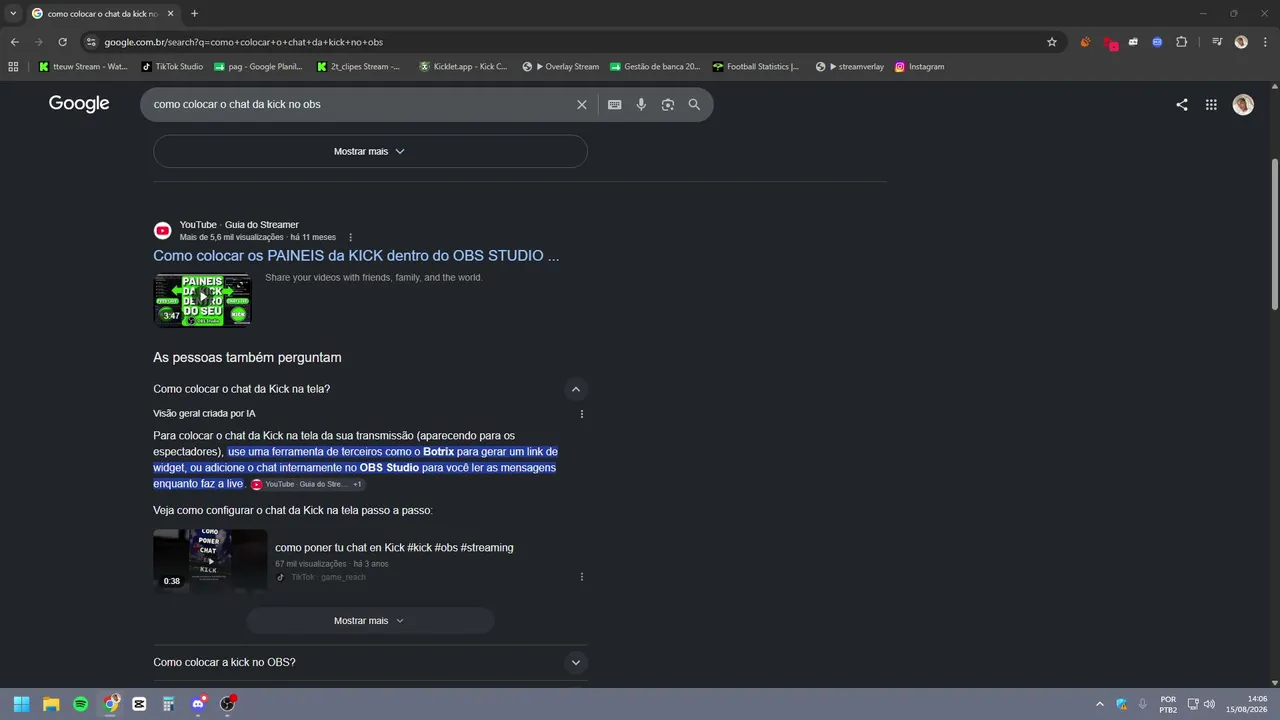Search by image with the Google Lens icon
The height and width of the screenshot is (720, 1280).
(x=668, y=105)
